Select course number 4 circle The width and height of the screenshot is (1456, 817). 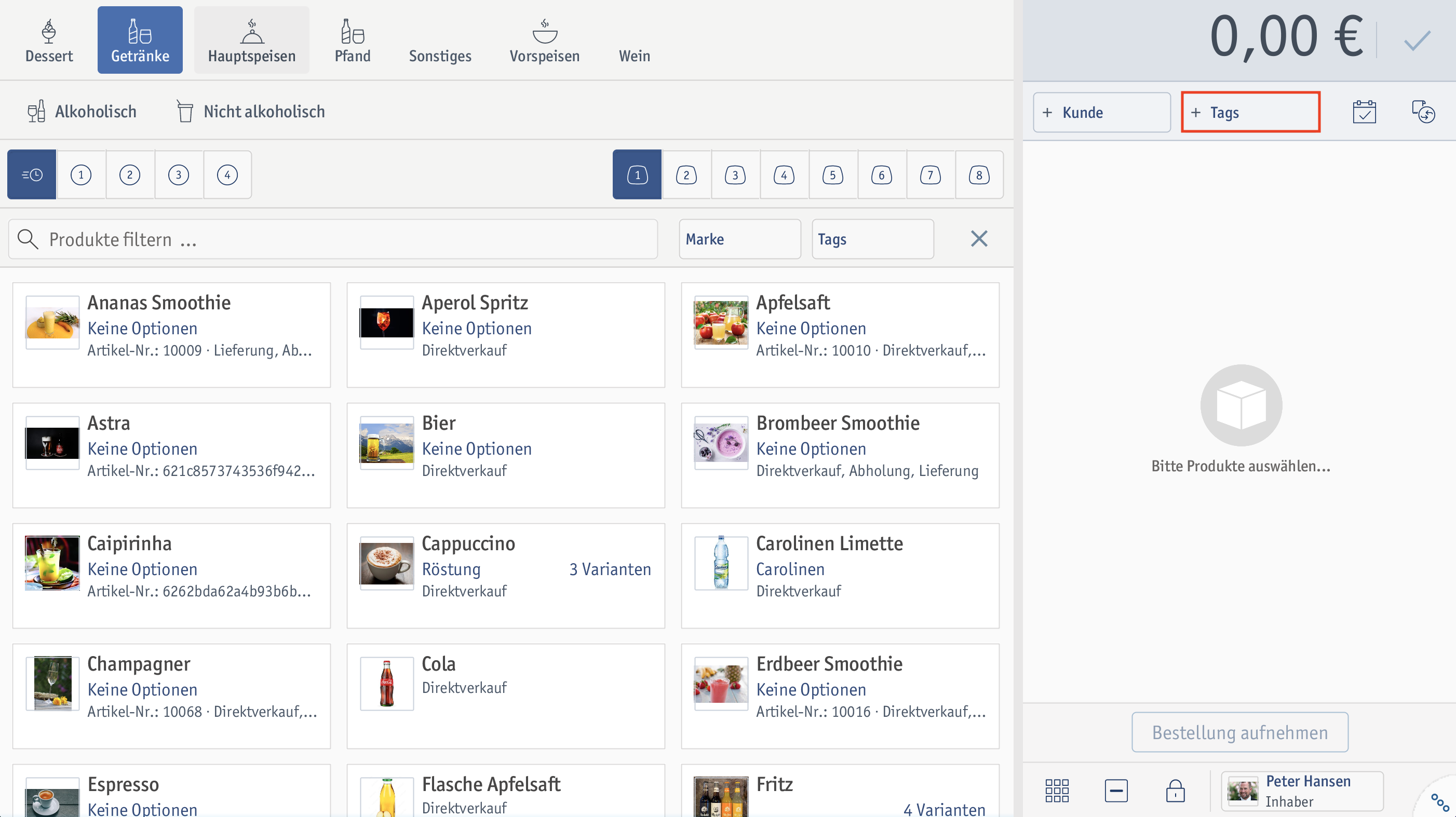click(227, 174)
